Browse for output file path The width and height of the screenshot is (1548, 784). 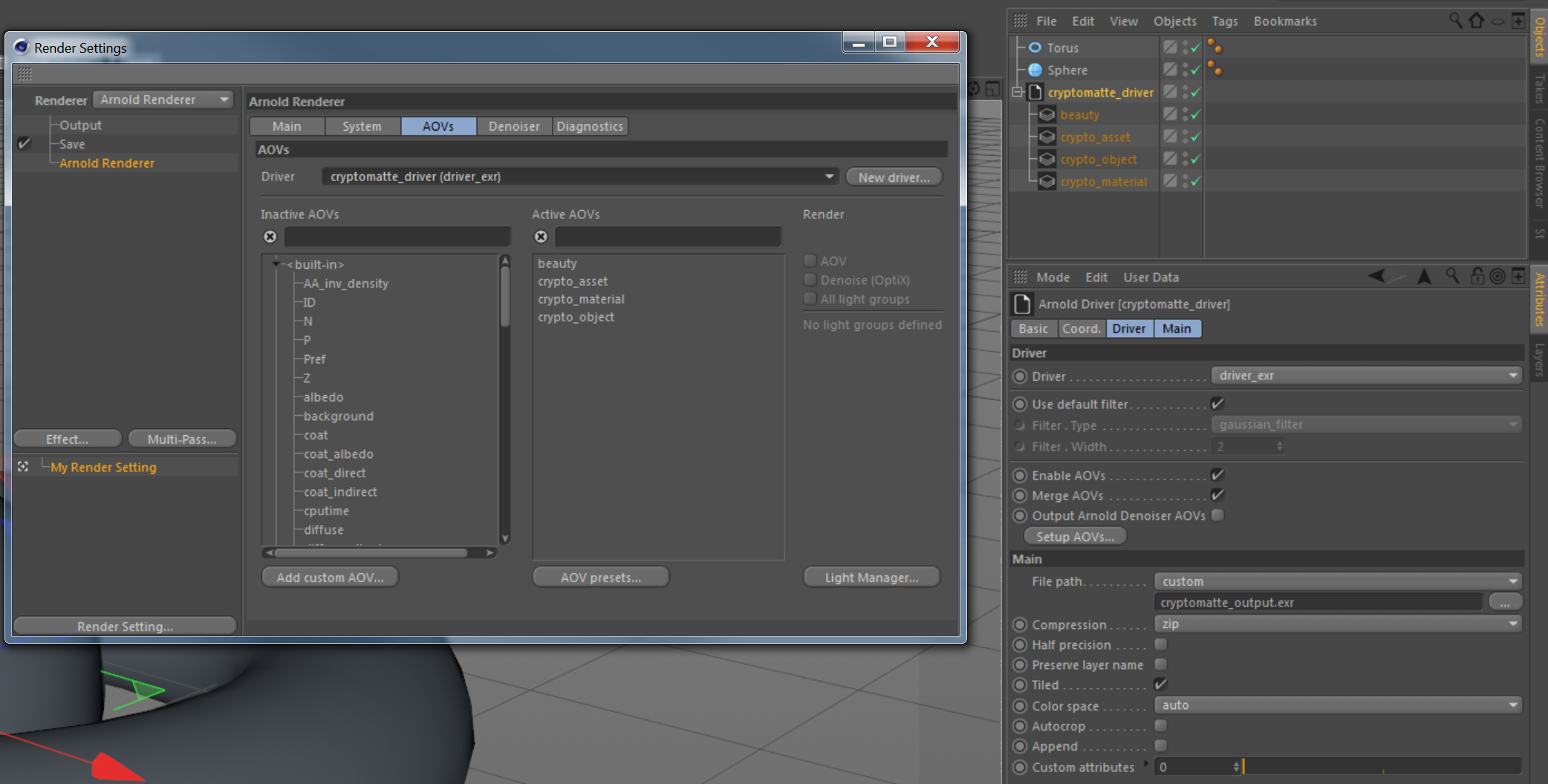1505,602
